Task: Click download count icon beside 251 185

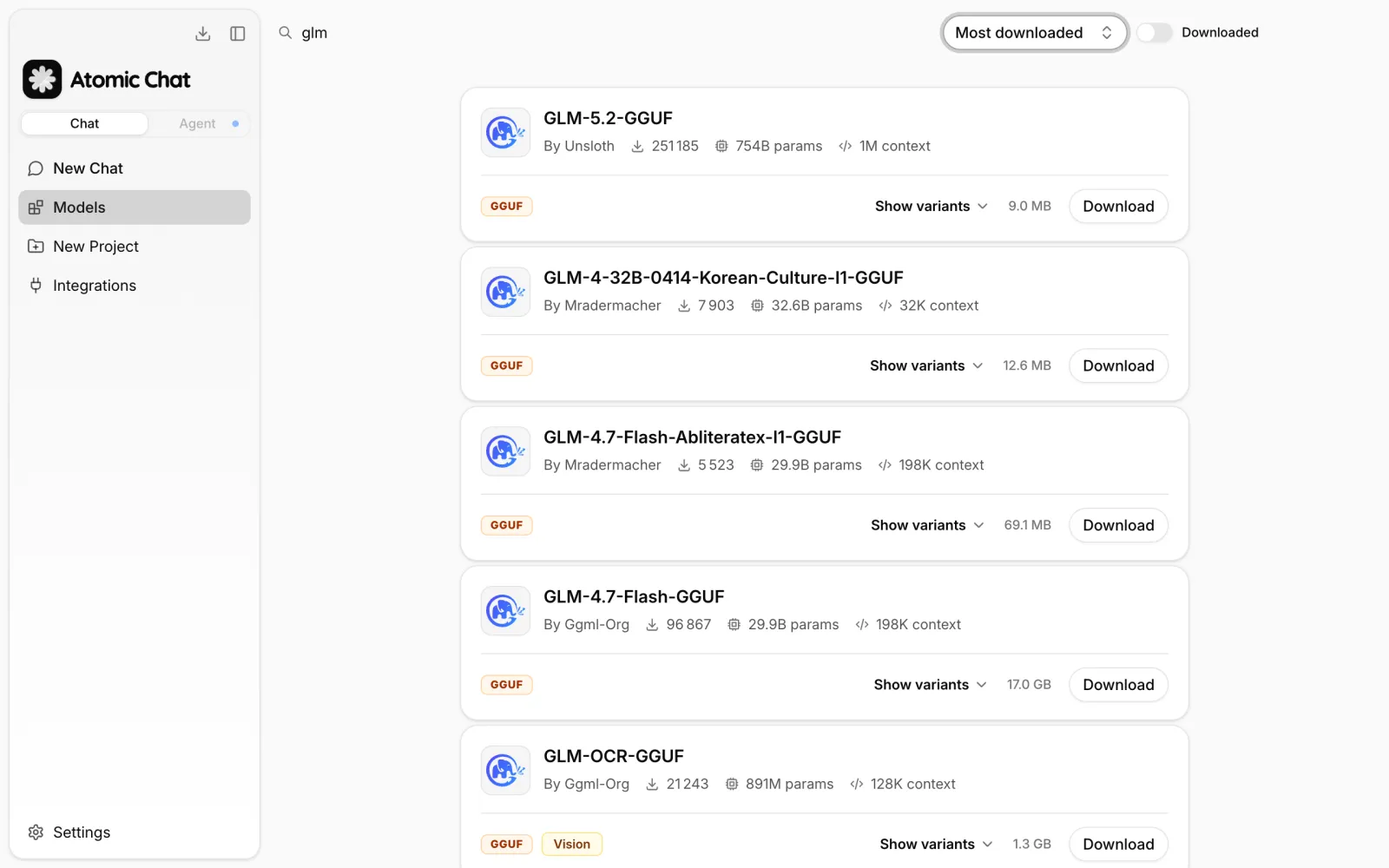Action: 637,147
